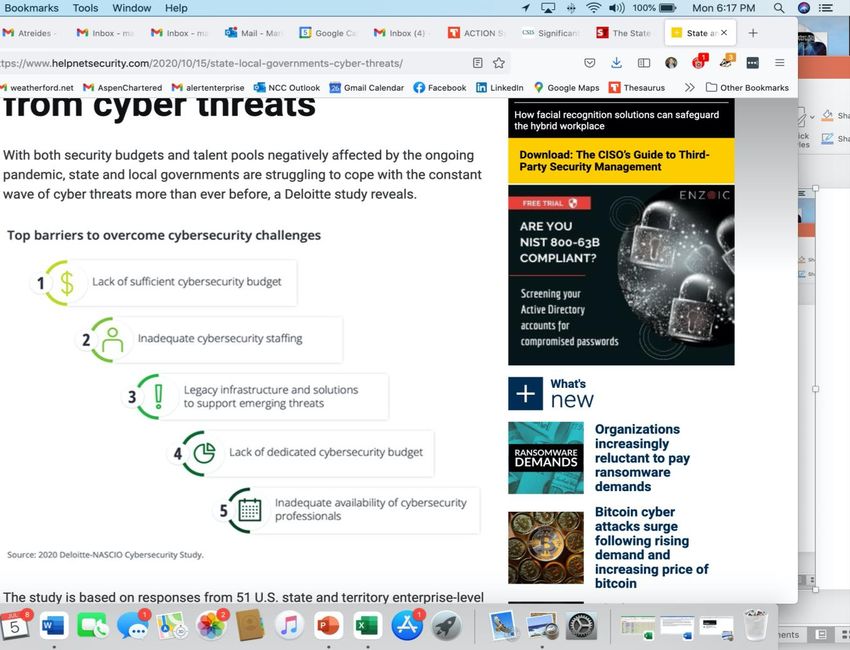Open Photos from the Dock
850x650 pixels.
pyautogui.click(x=211, y=625)
